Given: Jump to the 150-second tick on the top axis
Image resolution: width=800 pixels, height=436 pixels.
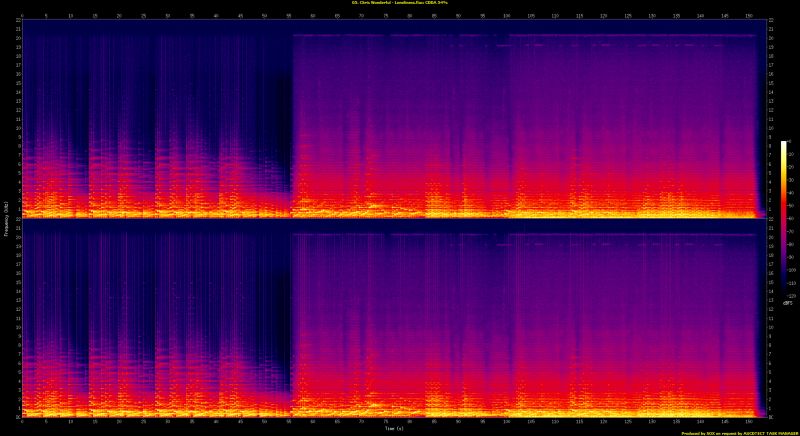Looking at the screenshot, I should point(749,16).
